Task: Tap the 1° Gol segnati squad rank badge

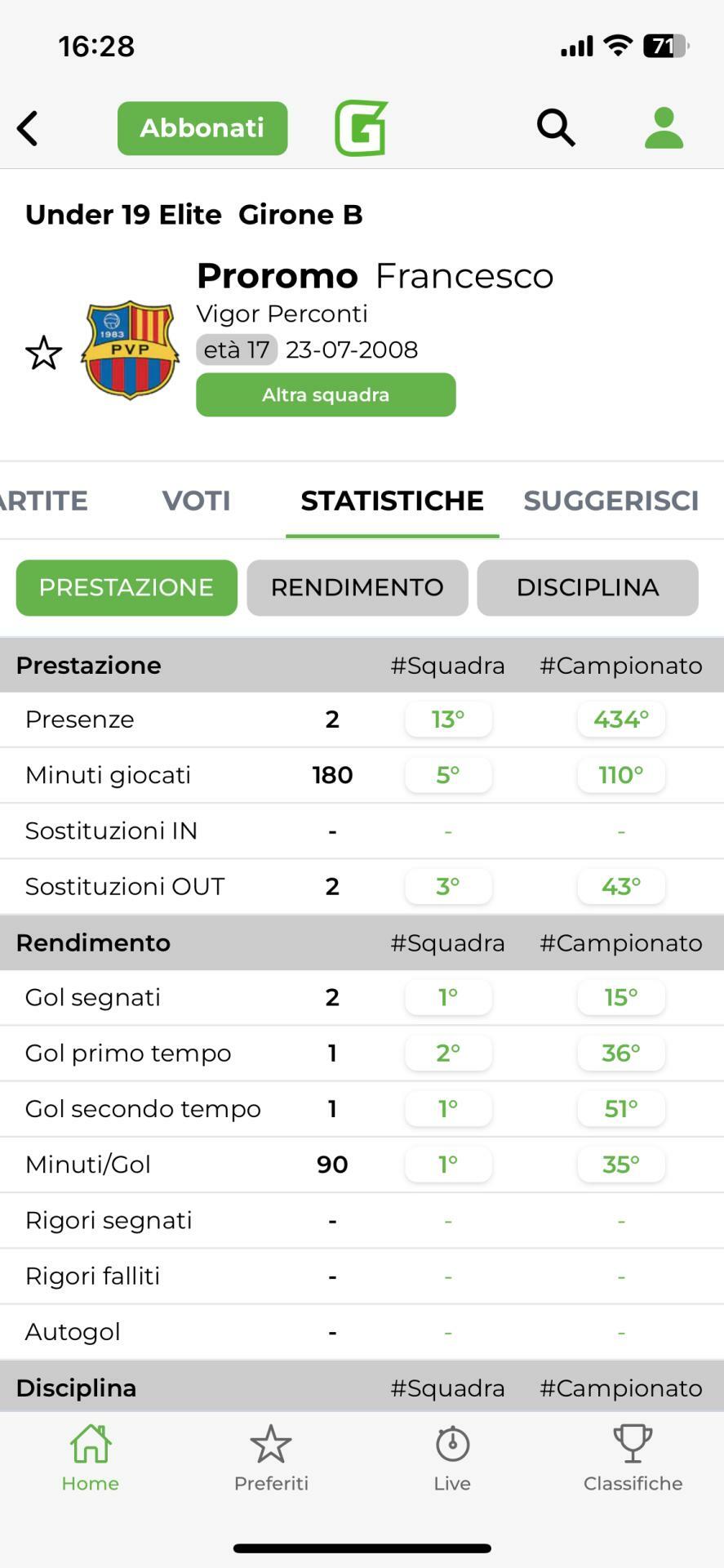Action: click(448, 997)
